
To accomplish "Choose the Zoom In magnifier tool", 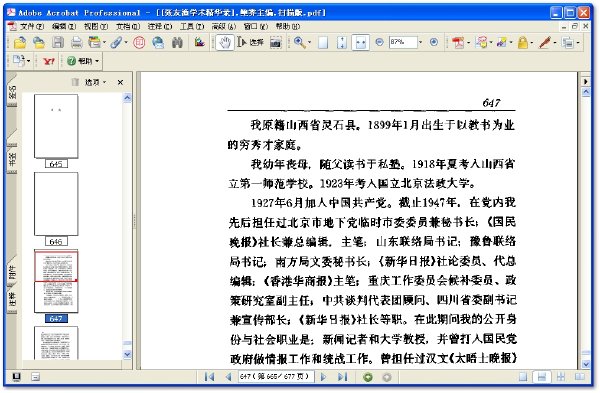I will click(x=300, y=42).
